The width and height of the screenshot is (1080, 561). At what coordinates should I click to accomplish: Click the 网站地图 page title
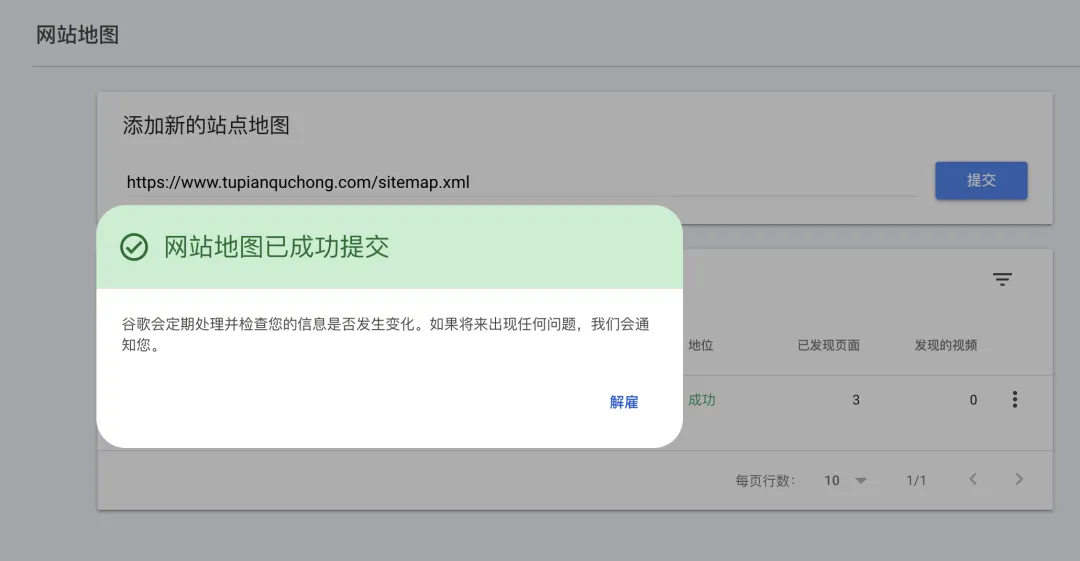(77, 35)
